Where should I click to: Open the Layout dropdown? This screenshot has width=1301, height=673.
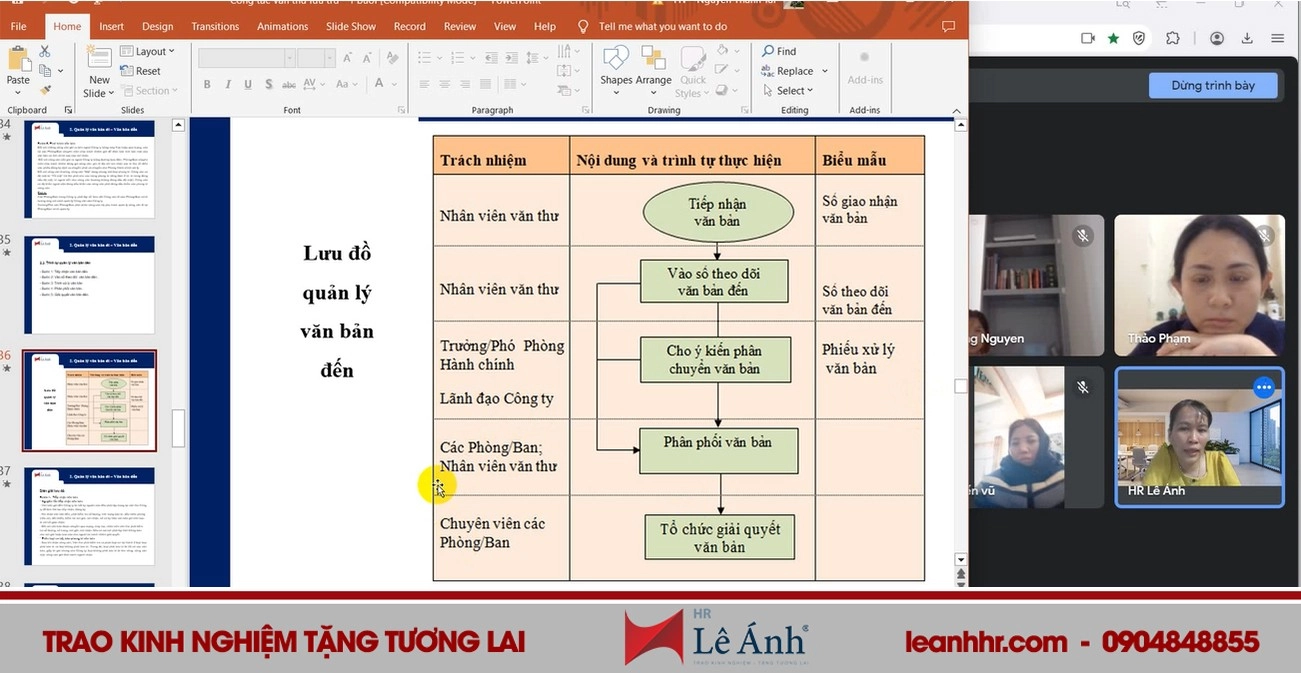[x=149, y=51]
